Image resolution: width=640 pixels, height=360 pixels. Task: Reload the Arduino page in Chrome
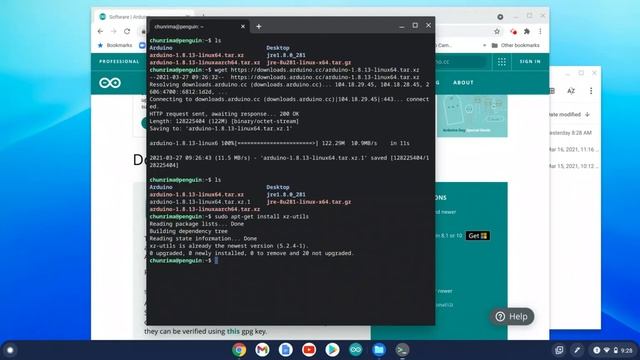127,31
